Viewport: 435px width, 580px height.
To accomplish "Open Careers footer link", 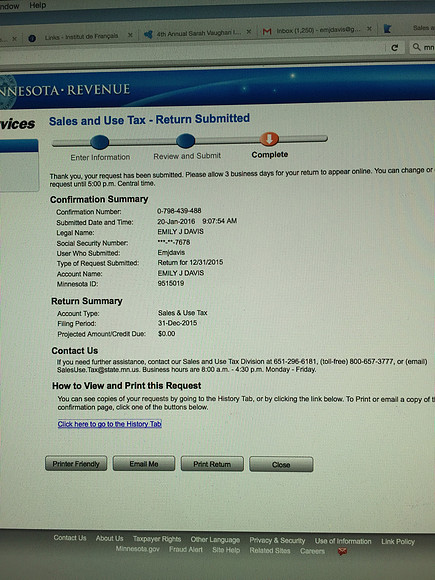I will pyautogui.click(x=312, y=551).
